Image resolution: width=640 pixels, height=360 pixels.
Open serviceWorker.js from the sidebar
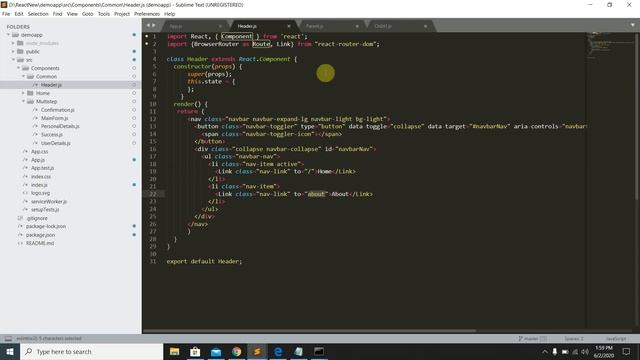49,202
